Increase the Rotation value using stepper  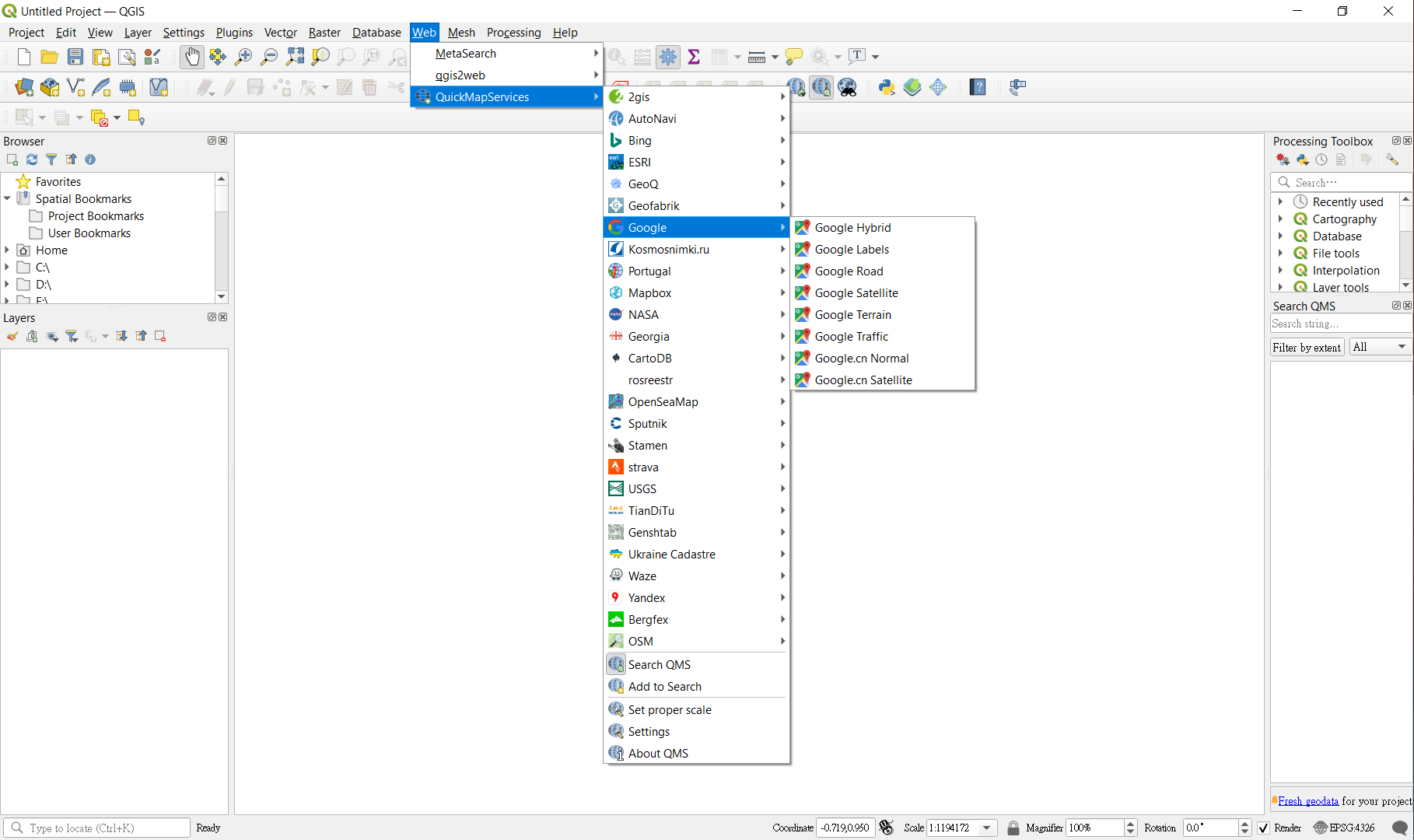coord(1245,823)
